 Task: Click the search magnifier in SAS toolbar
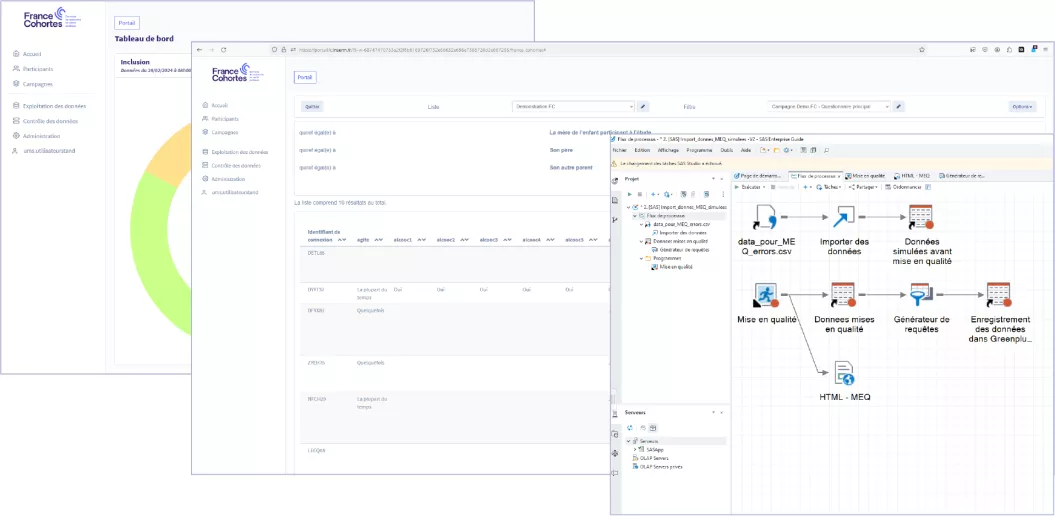[x=826, y=151]
